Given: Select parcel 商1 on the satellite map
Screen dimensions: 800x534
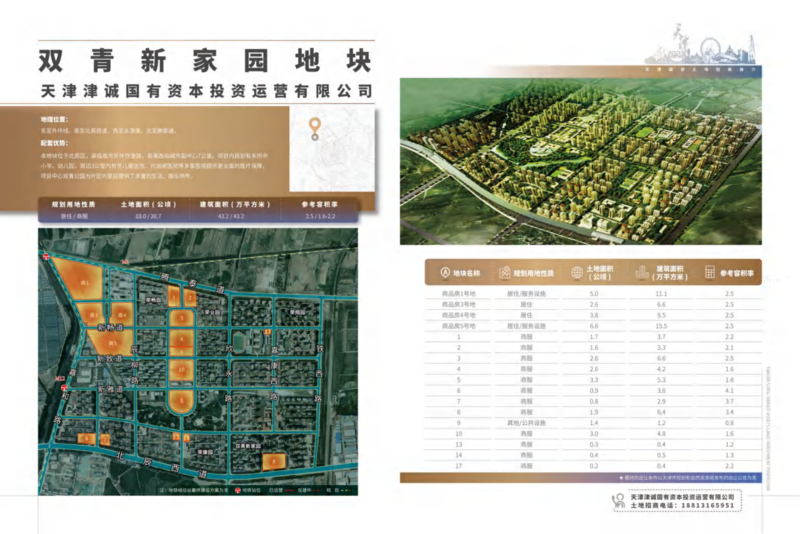Looking at the screenshot, I should [x=85, y=283].
